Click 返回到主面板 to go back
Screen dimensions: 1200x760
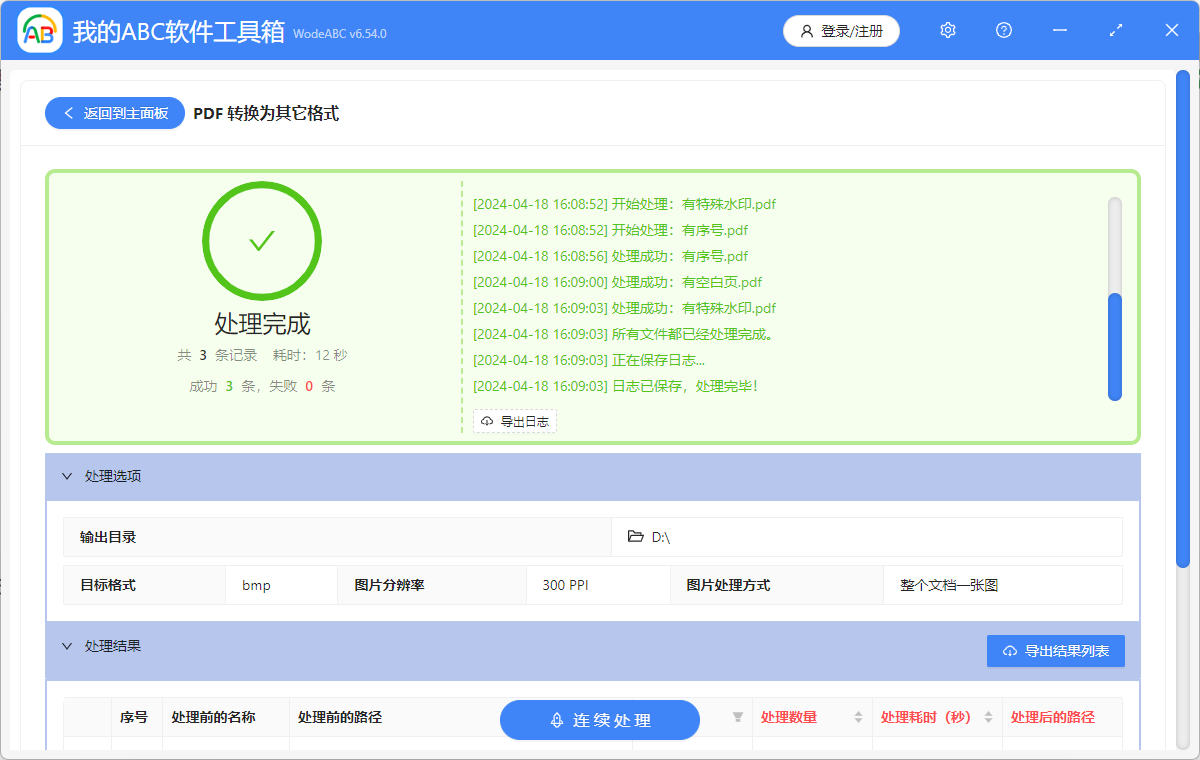(114, 112)
